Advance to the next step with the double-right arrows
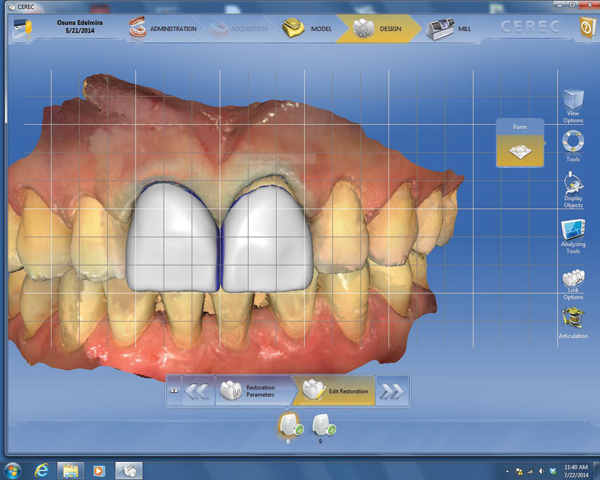 coord(391,392)
